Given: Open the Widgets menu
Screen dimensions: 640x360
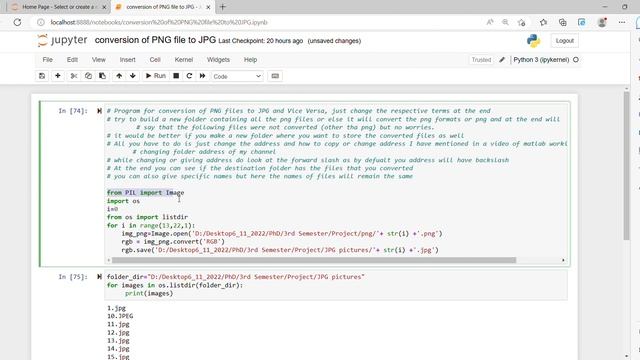Looking at the screenshot, I should (218, 60).
